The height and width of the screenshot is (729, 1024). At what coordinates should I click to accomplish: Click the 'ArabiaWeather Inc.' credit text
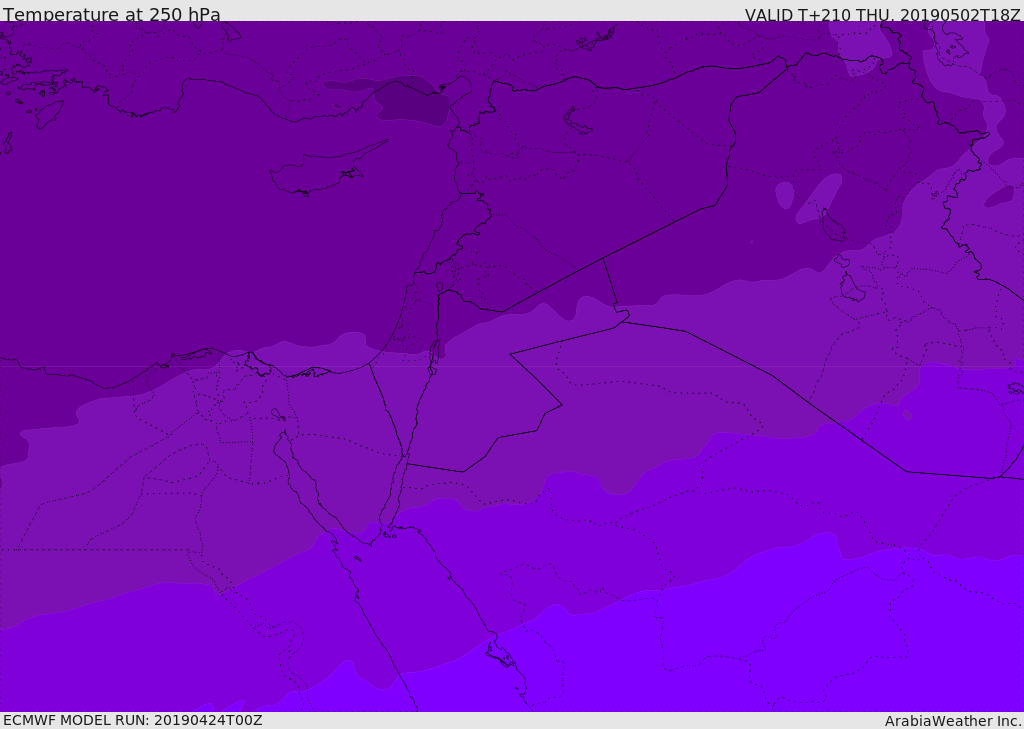(953, 721)
